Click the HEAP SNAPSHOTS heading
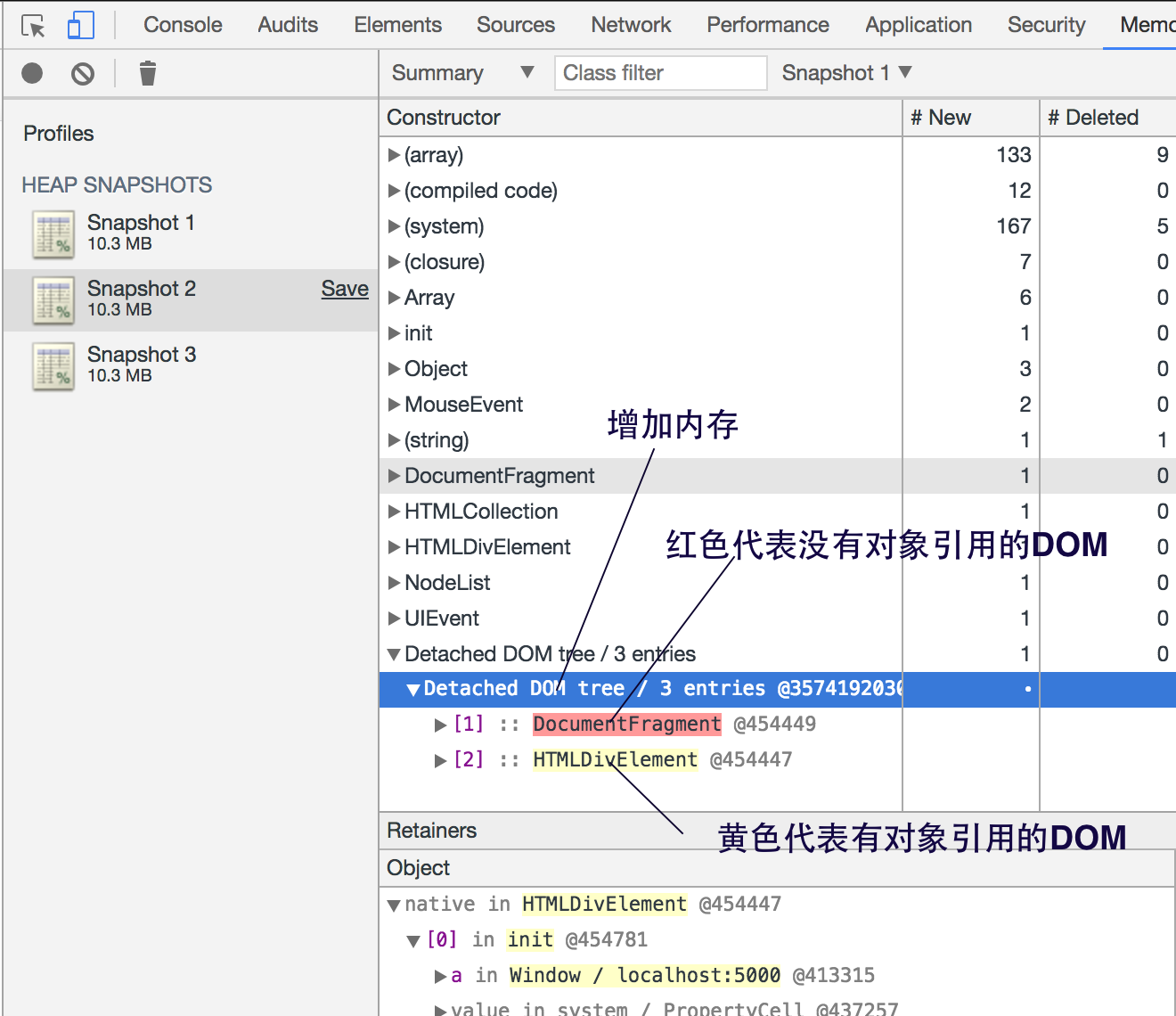 pyautogui.click(x=117, y=184)
